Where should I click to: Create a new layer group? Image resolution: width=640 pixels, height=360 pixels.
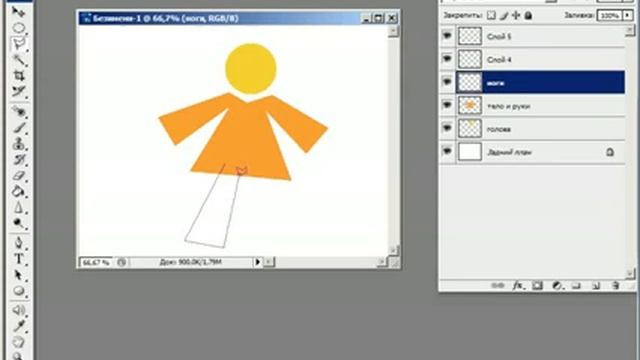point(576,285)
